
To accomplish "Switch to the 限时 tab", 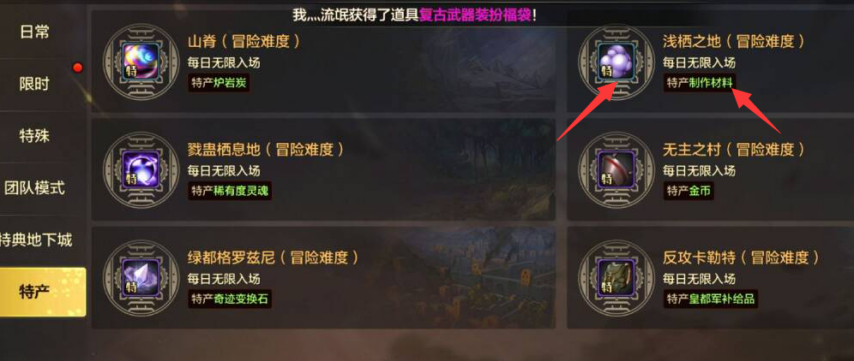I will pos(35,84).
